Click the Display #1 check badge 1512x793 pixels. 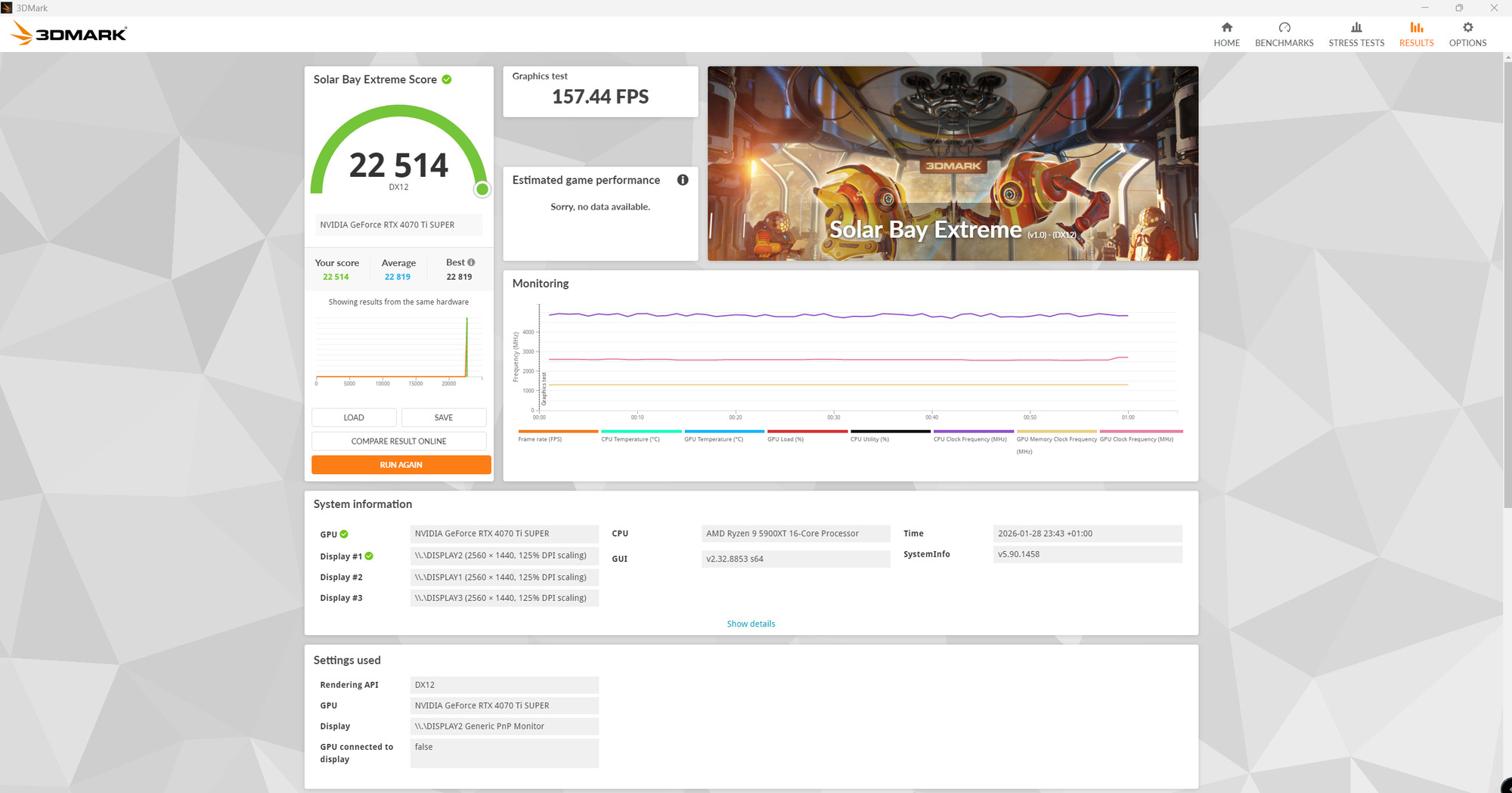368,556
